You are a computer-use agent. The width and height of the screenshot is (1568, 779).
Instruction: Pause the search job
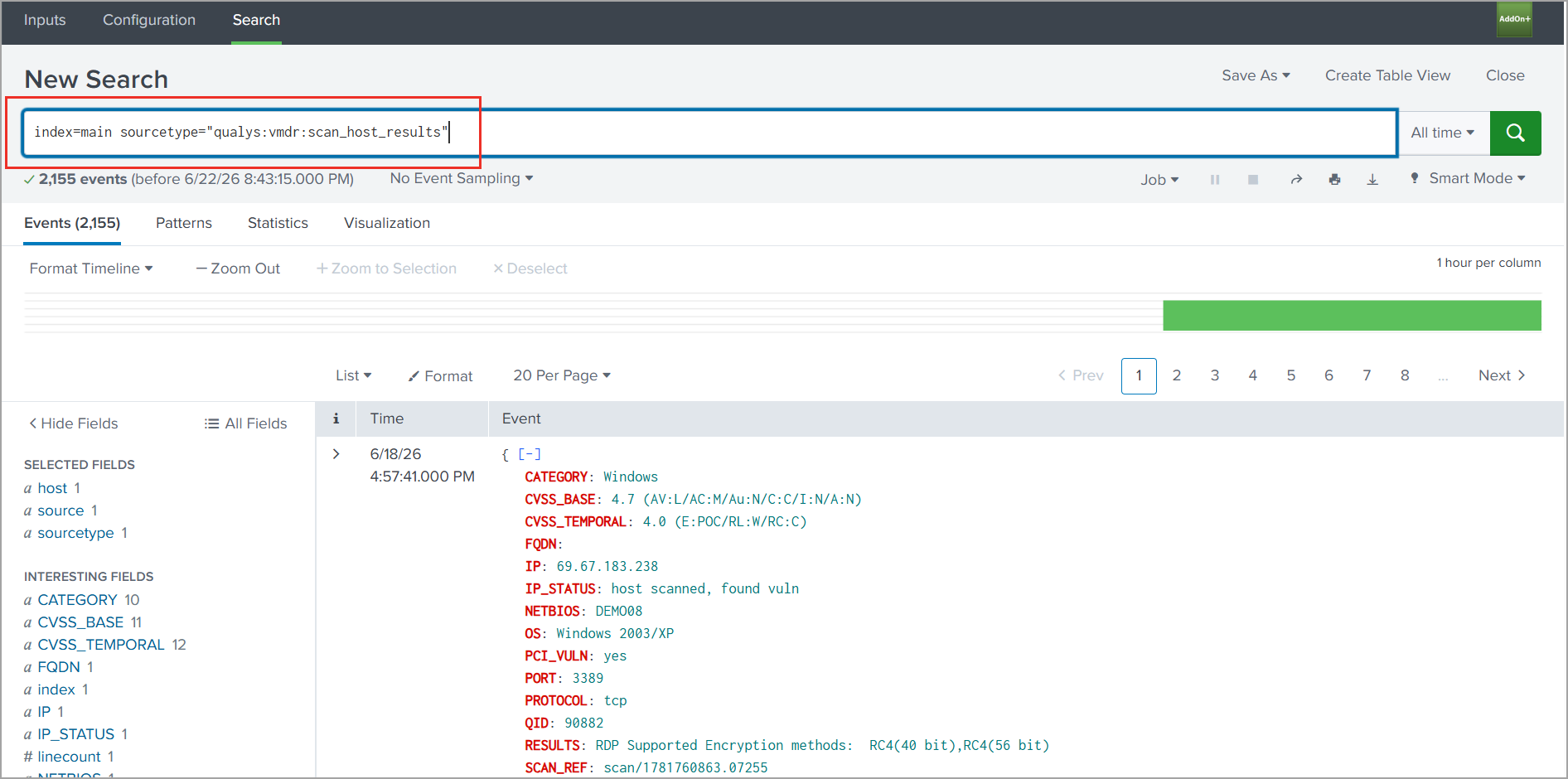click(1215, 180)
